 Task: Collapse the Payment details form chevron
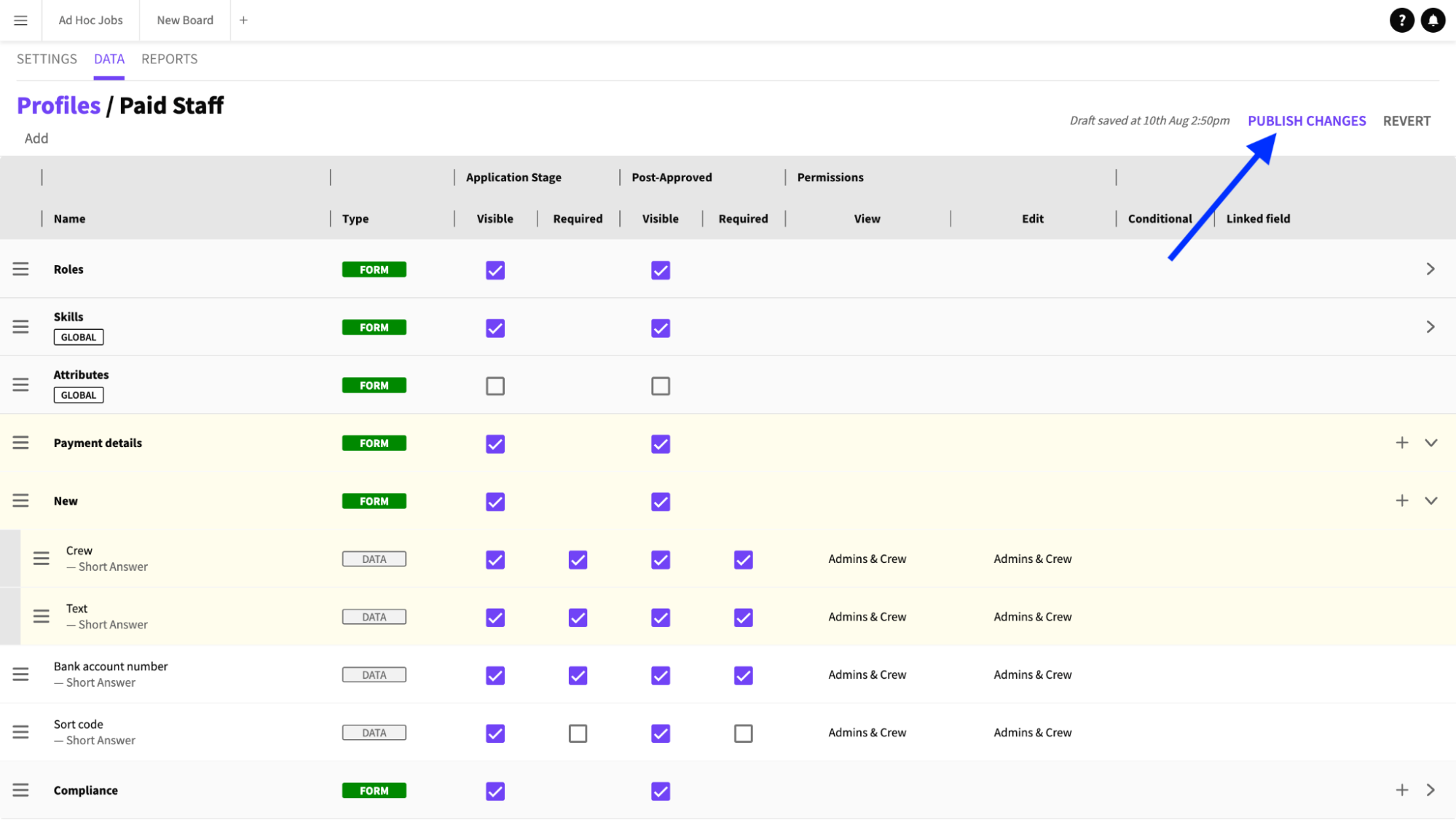point(1431,443)
